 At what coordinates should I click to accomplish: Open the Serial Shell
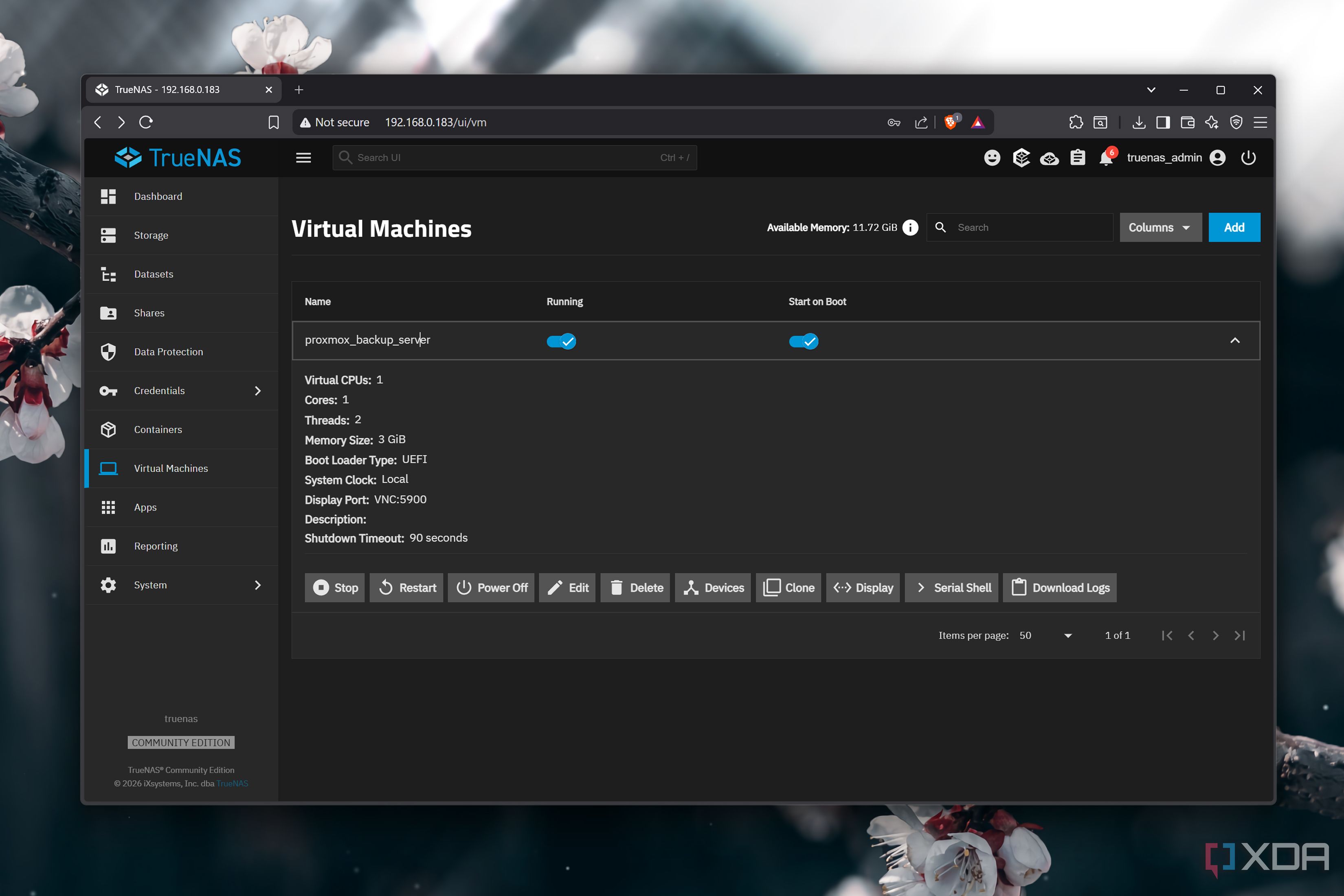[x=951, y=587]
